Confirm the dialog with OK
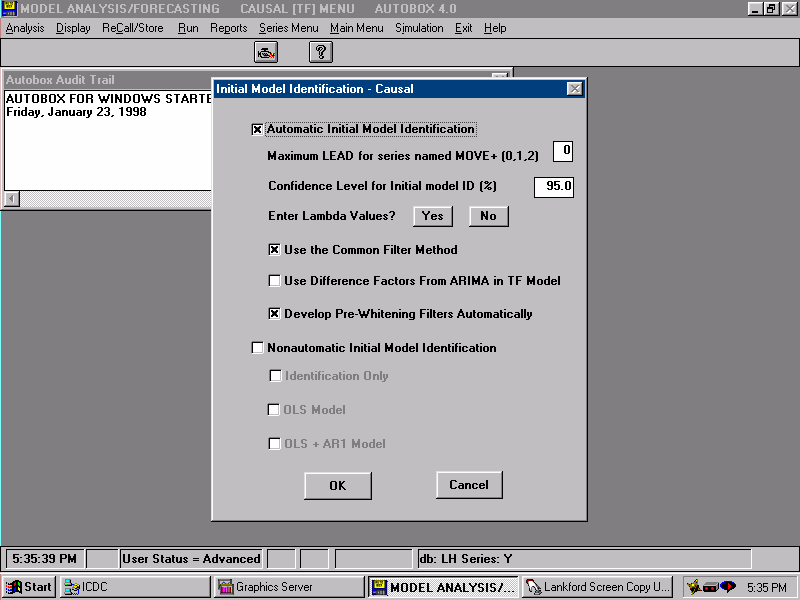This screenshot has width=800, height=600. click(x=338, y=486)
